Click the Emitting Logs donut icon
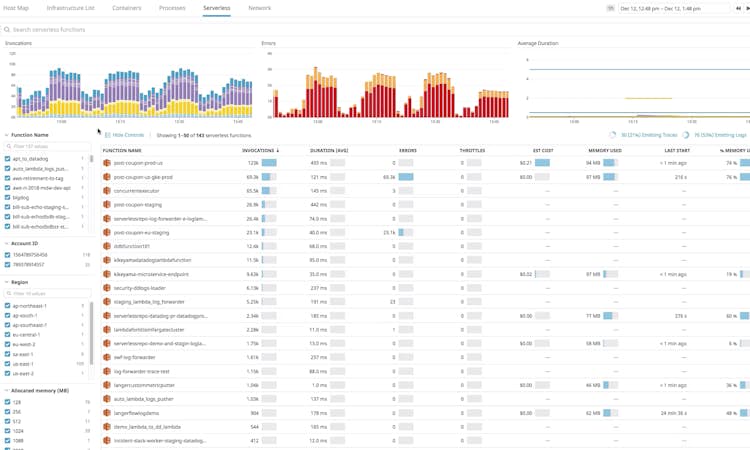 [x=686, y=135]
